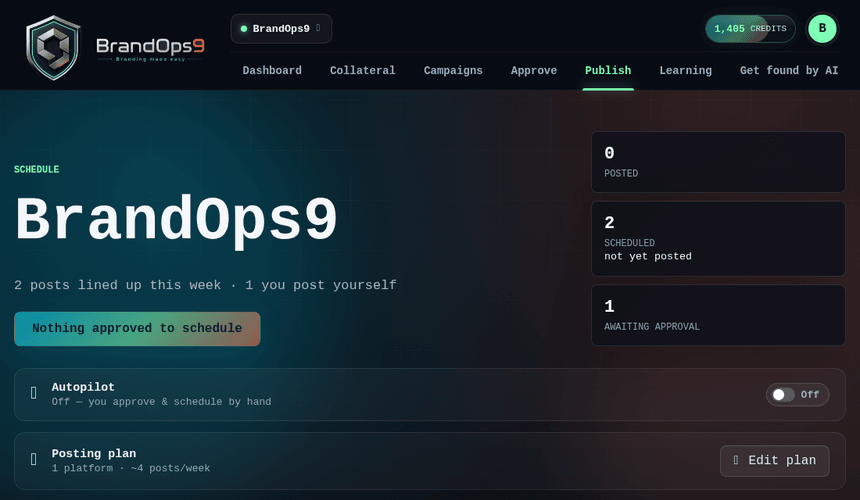Click the Autopilot row icon
The image size is (860, 500).
pyautogui.click(x=33, y=393)
